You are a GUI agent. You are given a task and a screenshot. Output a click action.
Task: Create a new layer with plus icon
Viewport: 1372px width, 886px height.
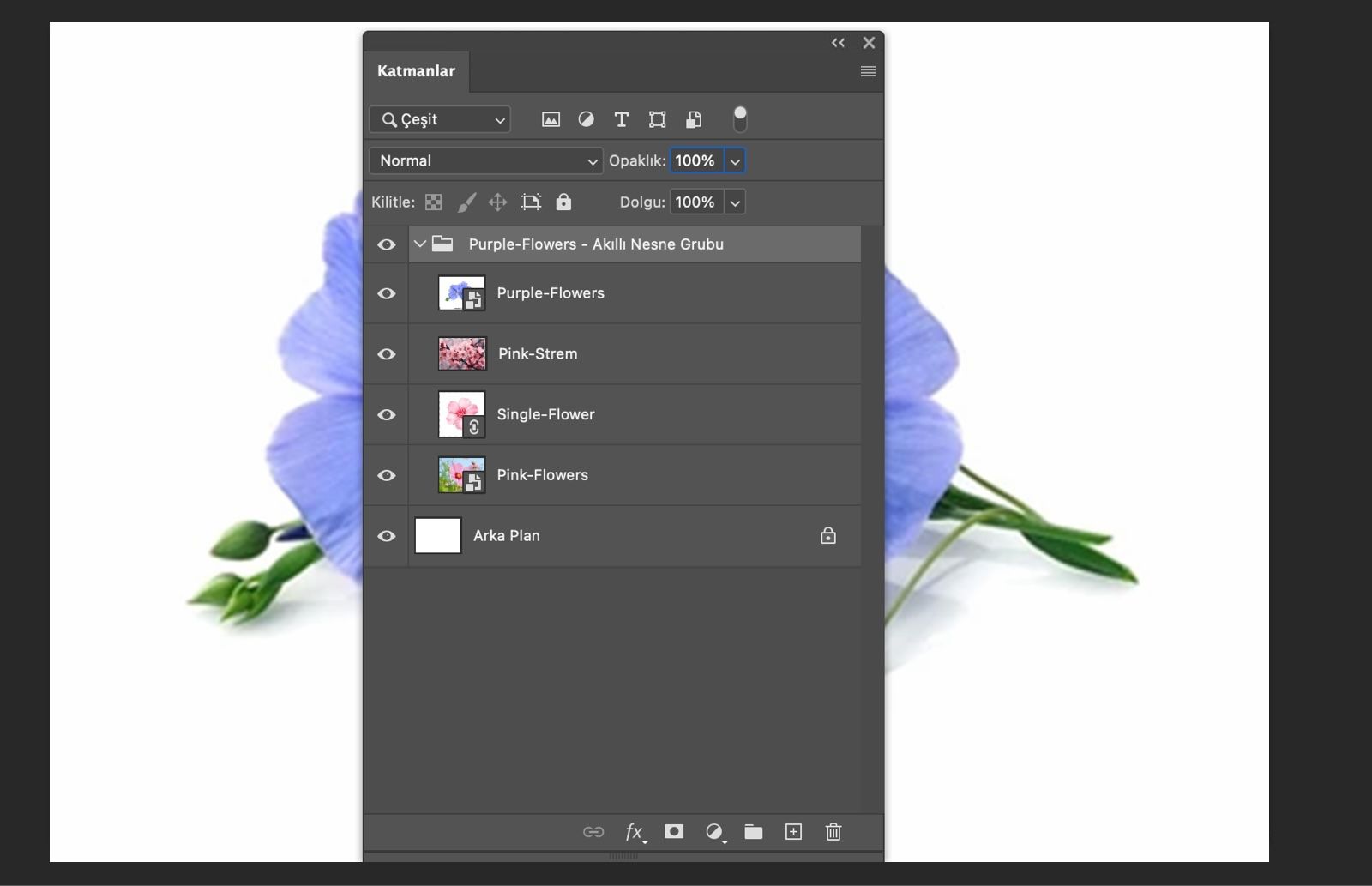pos(793,832)
